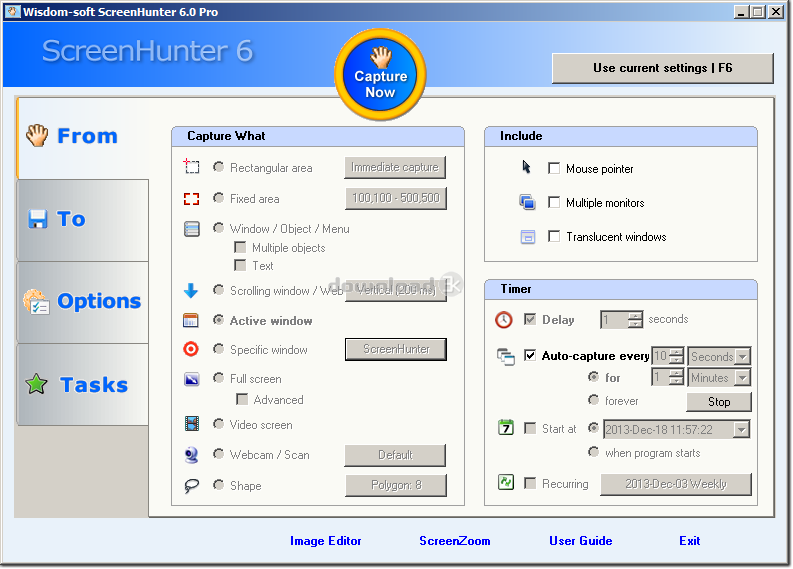Image resolution: width=793 pixels, height=569 pixels.
Task: Click the checklist icon on Options tab
Action: (x=36, y=301)
